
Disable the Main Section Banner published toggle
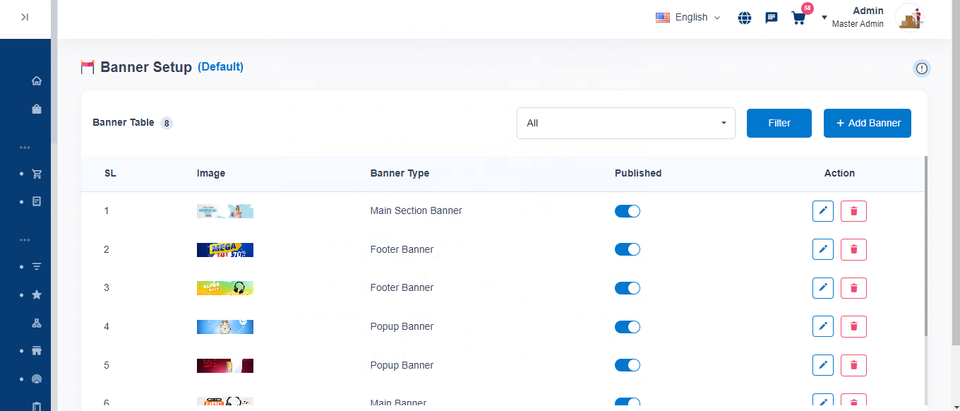[627, 211]
